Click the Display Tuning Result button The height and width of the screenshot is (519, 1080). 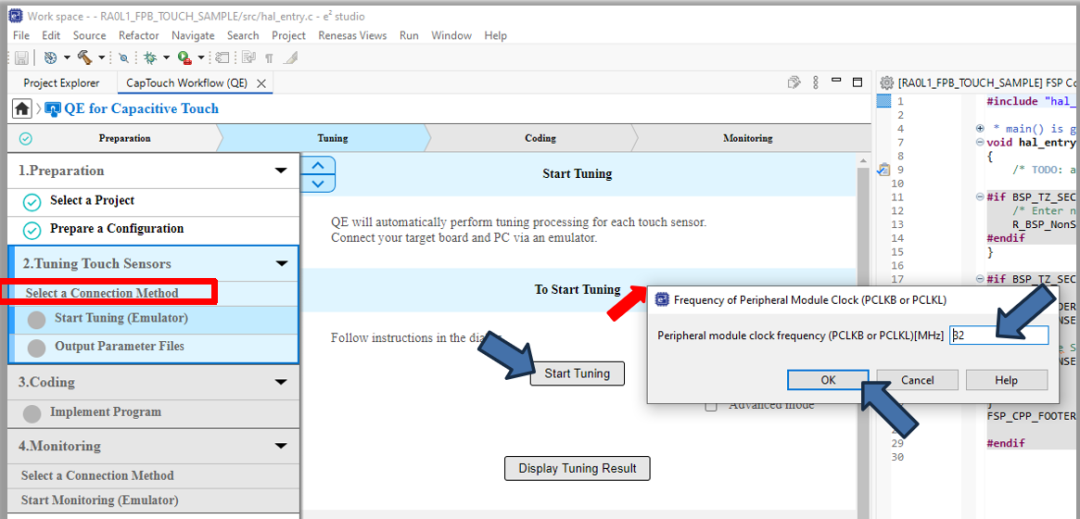[577, 468]
